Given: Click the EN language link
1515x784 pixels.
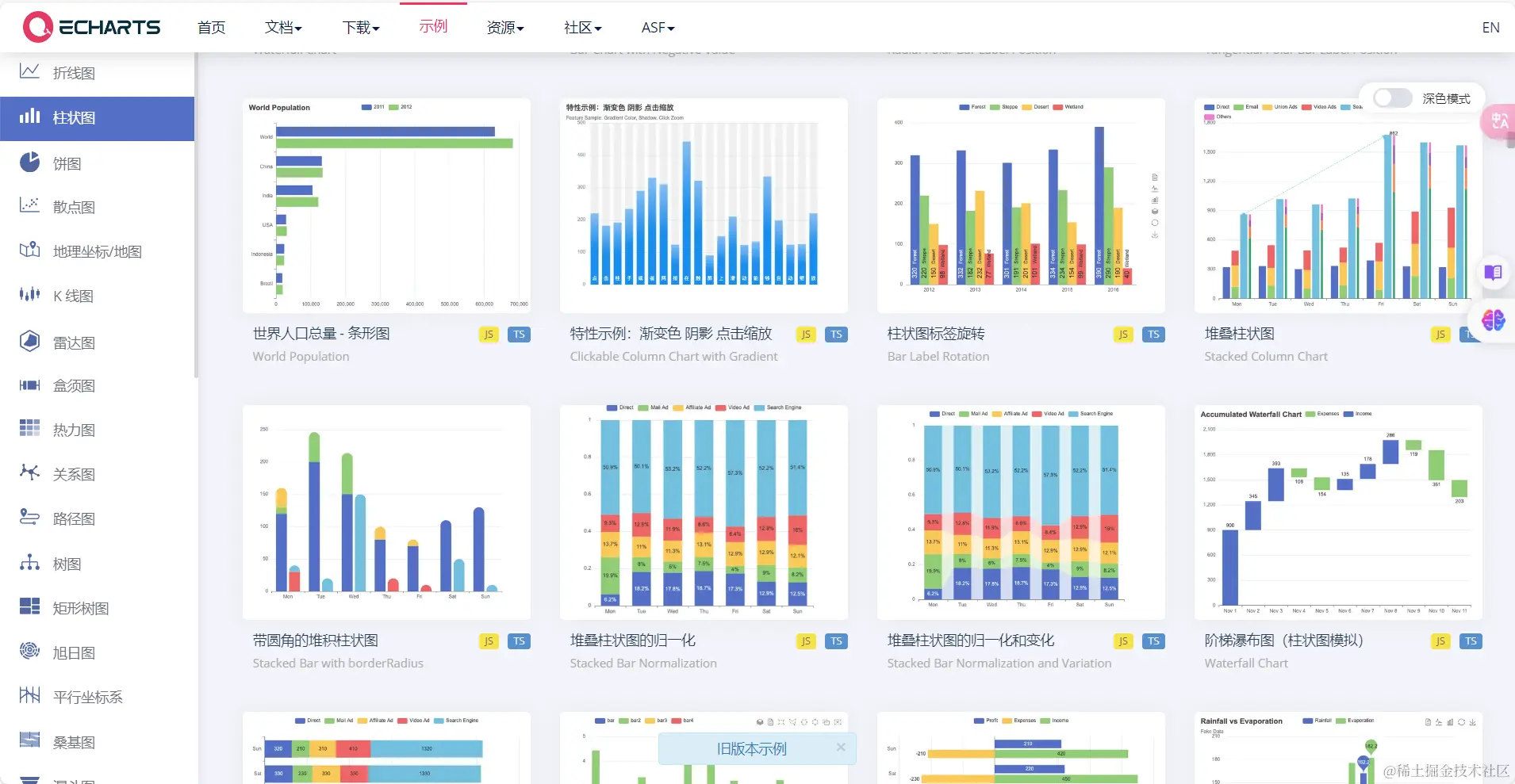Looking at the screenshot, I should click(1490, 27).
